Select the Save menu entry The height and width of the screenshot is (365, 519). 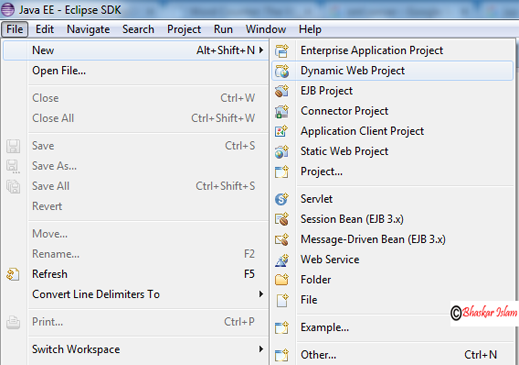click(136, 146)
